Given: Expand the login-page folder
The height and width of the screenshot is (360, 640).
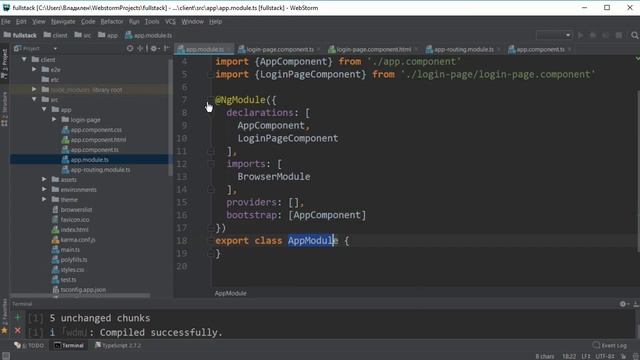Looking at the screenshot, I should [54, 119].
